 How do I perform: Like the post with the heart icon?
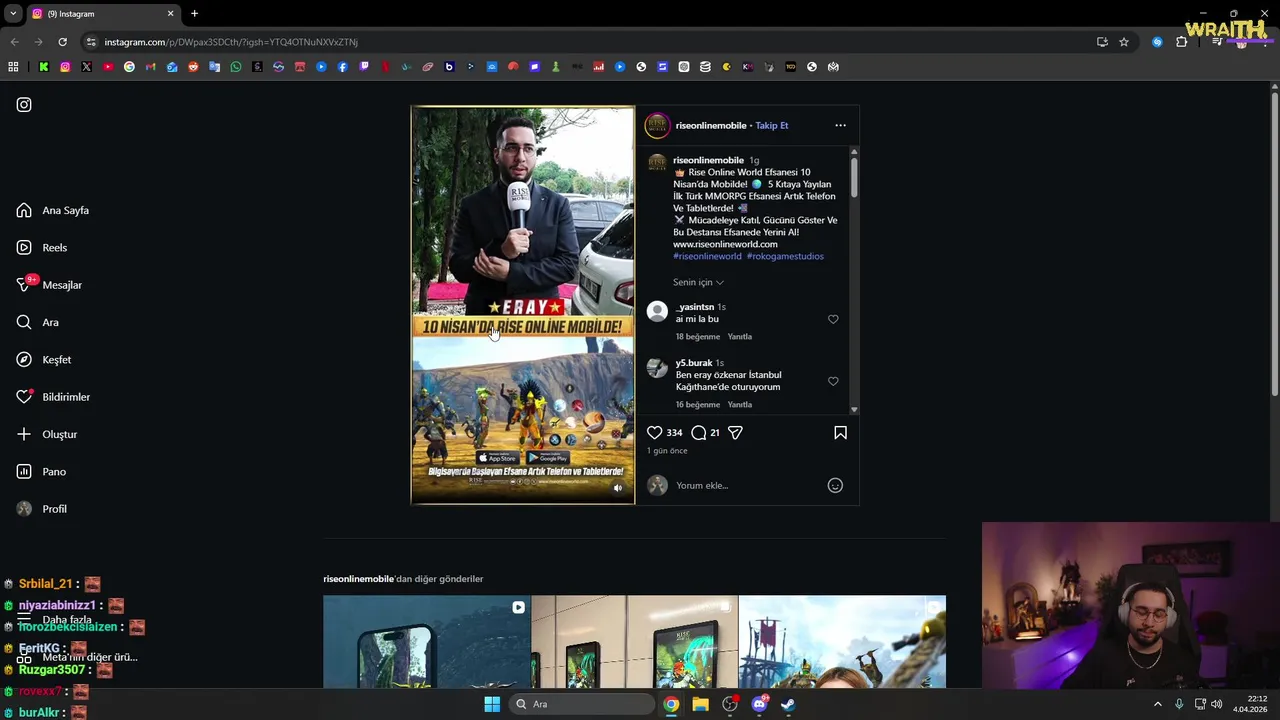(x=654, y=433)
